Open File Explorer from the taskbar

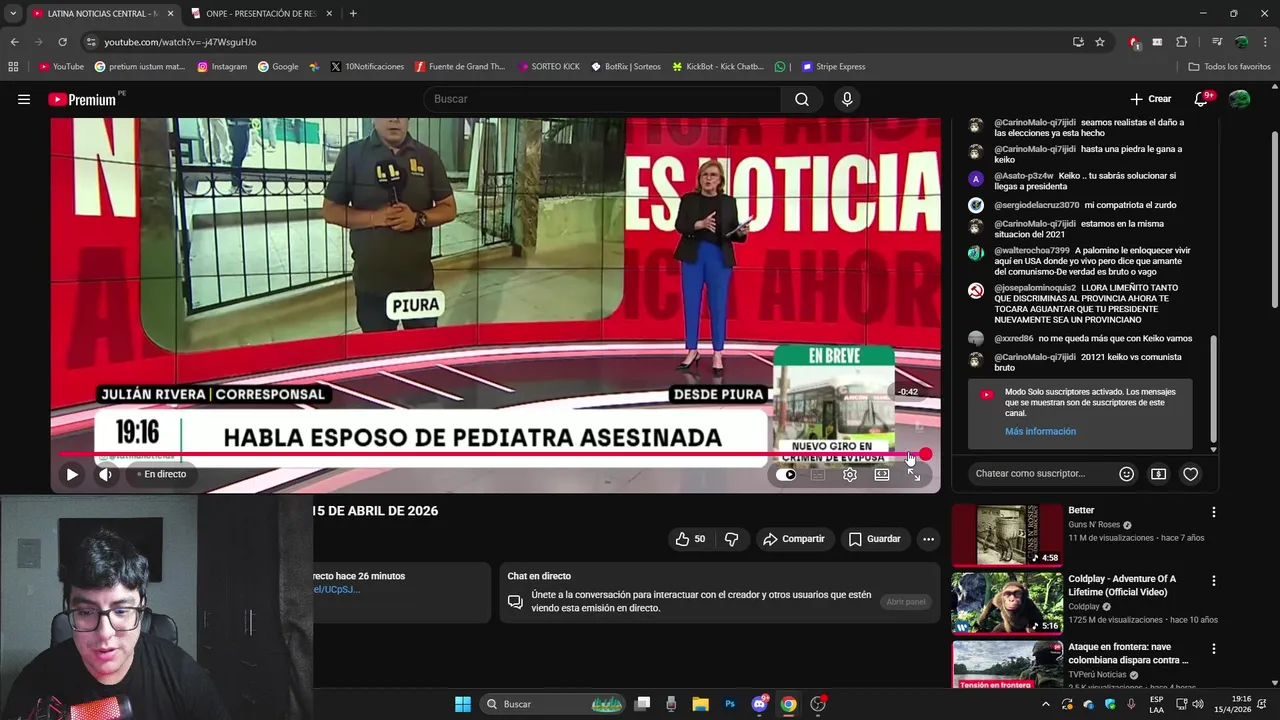(x=700, y=704)
